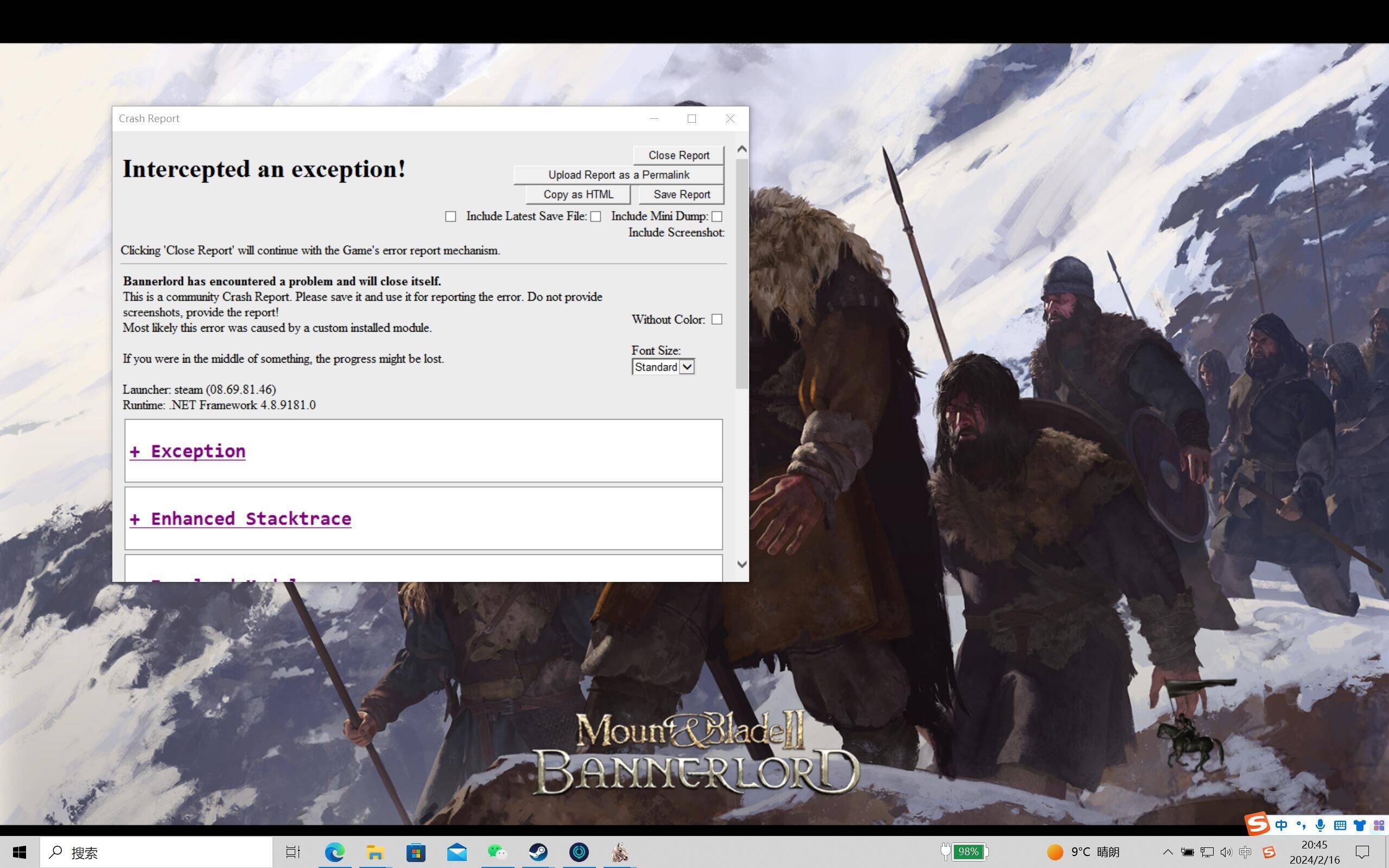Start voice input via Sogou microphone icon
Screen dimensions: 1389x868
(1320, 826)
